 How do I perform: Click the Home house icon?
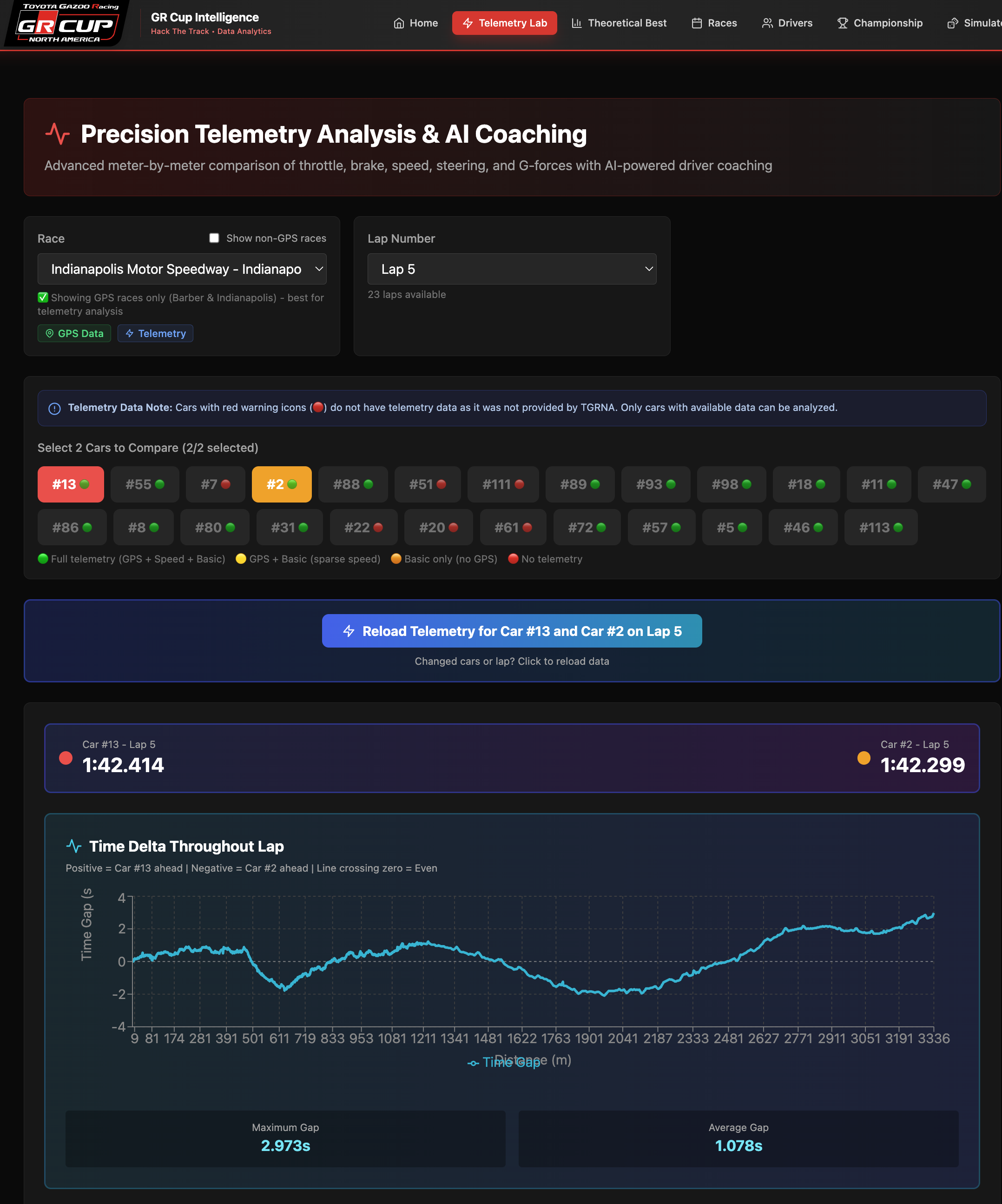pyautogui.click(x=399, y=24)
